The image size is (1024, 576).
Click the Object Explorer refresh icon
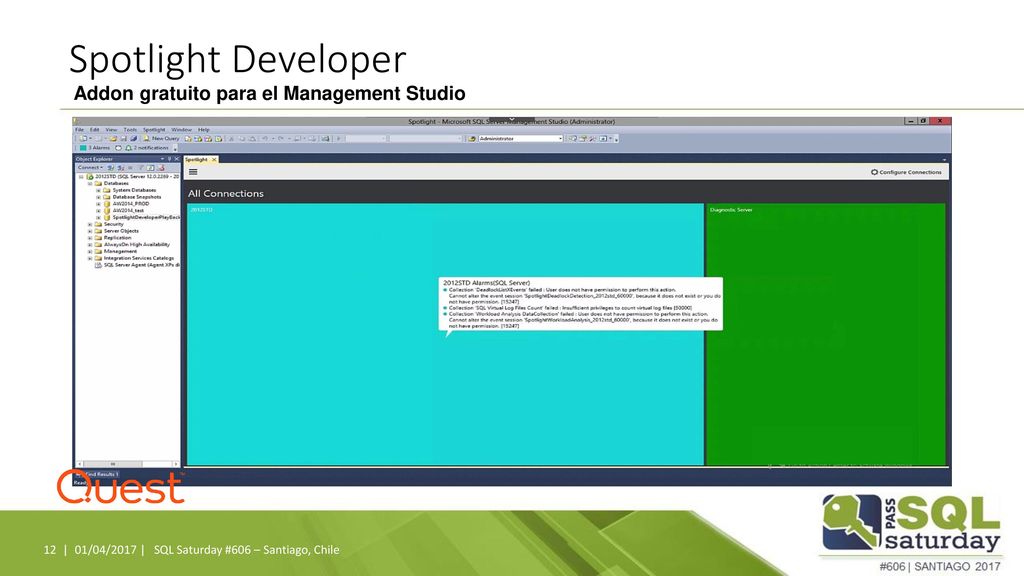click(x=151, y=168)
